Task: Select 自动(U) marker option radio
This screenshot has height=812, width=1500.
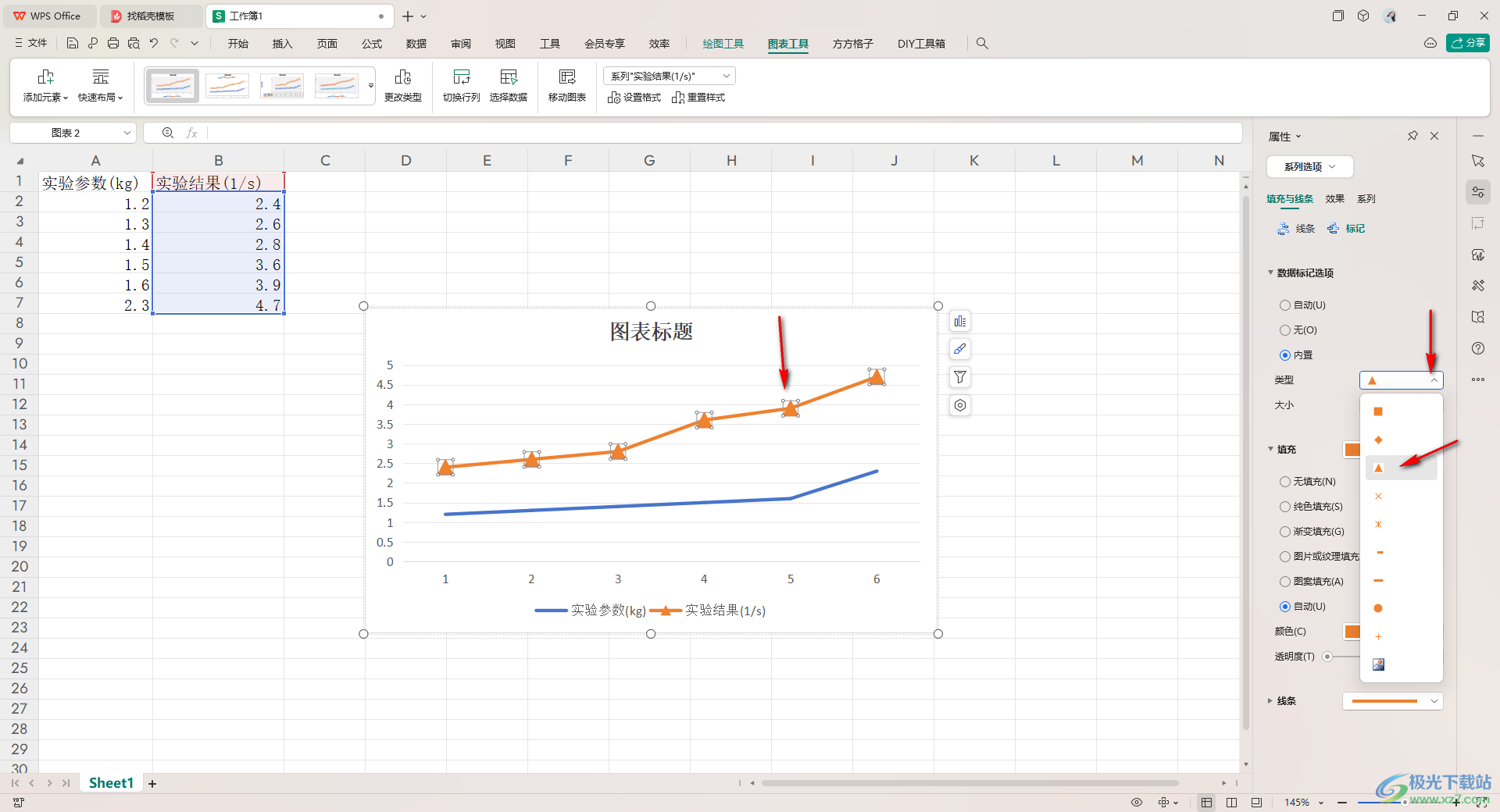Action: pos(1285,305)
